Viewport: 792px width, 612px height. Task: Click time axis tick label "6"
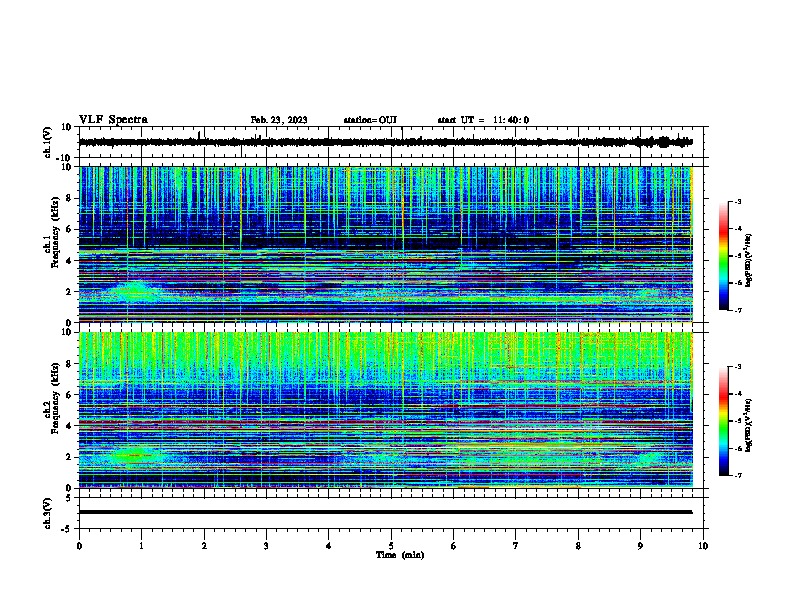click(x=454, y=546)
